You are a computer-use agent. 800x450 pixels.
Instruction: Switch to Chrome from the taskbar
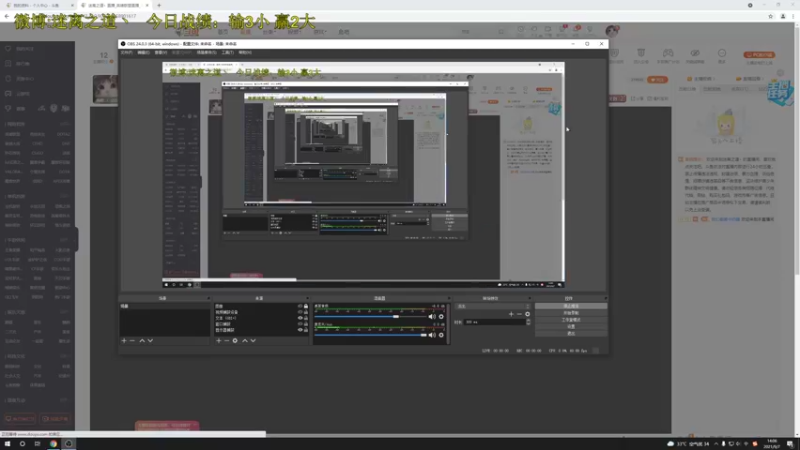tap(53, 444)
